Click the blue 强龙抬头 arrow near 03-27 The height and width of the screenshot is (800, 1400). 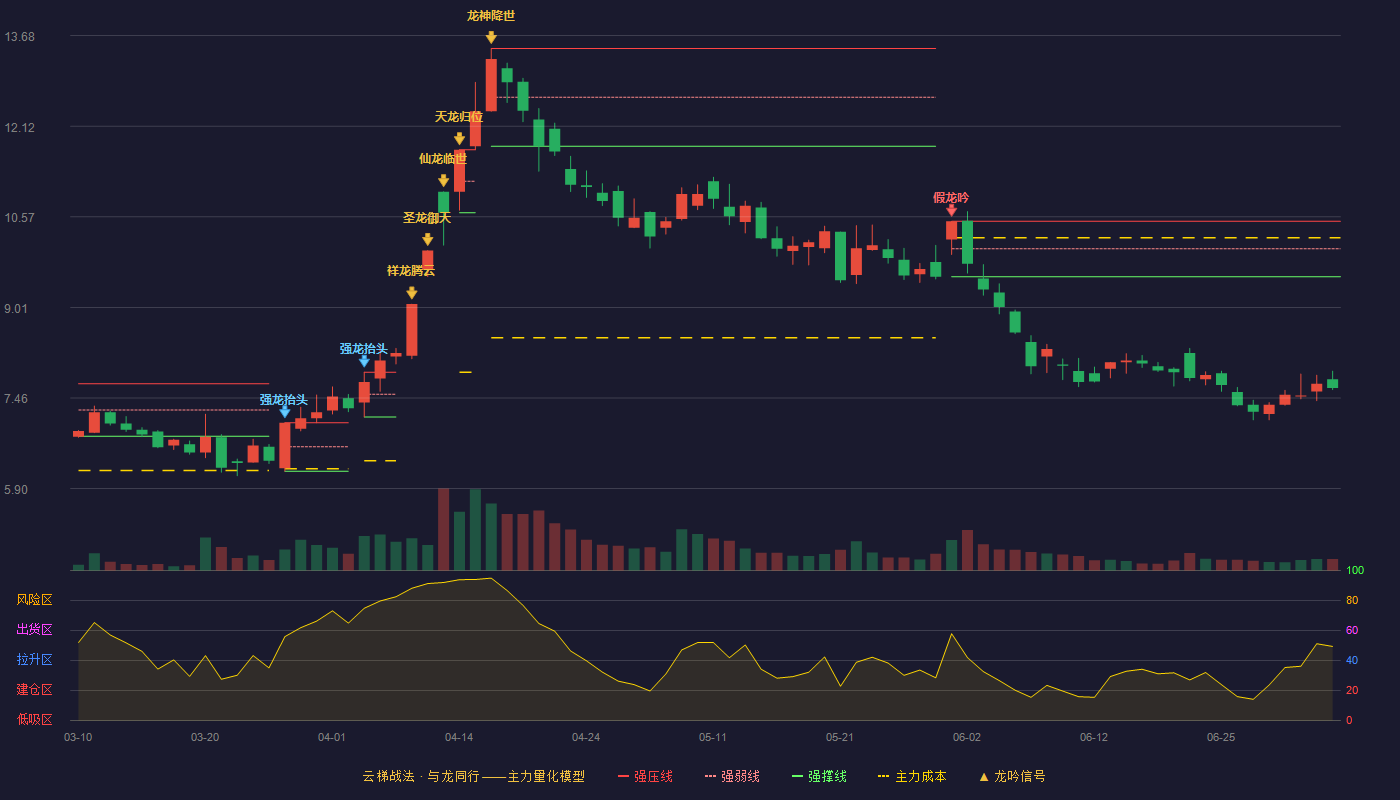pos(285,411)
